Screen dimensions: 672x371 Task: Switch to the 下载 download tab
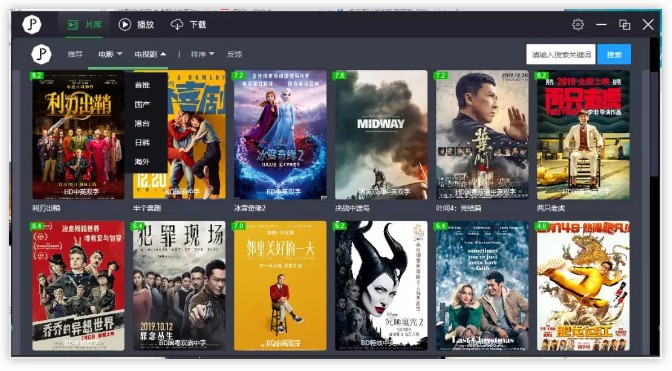[189, 24]
